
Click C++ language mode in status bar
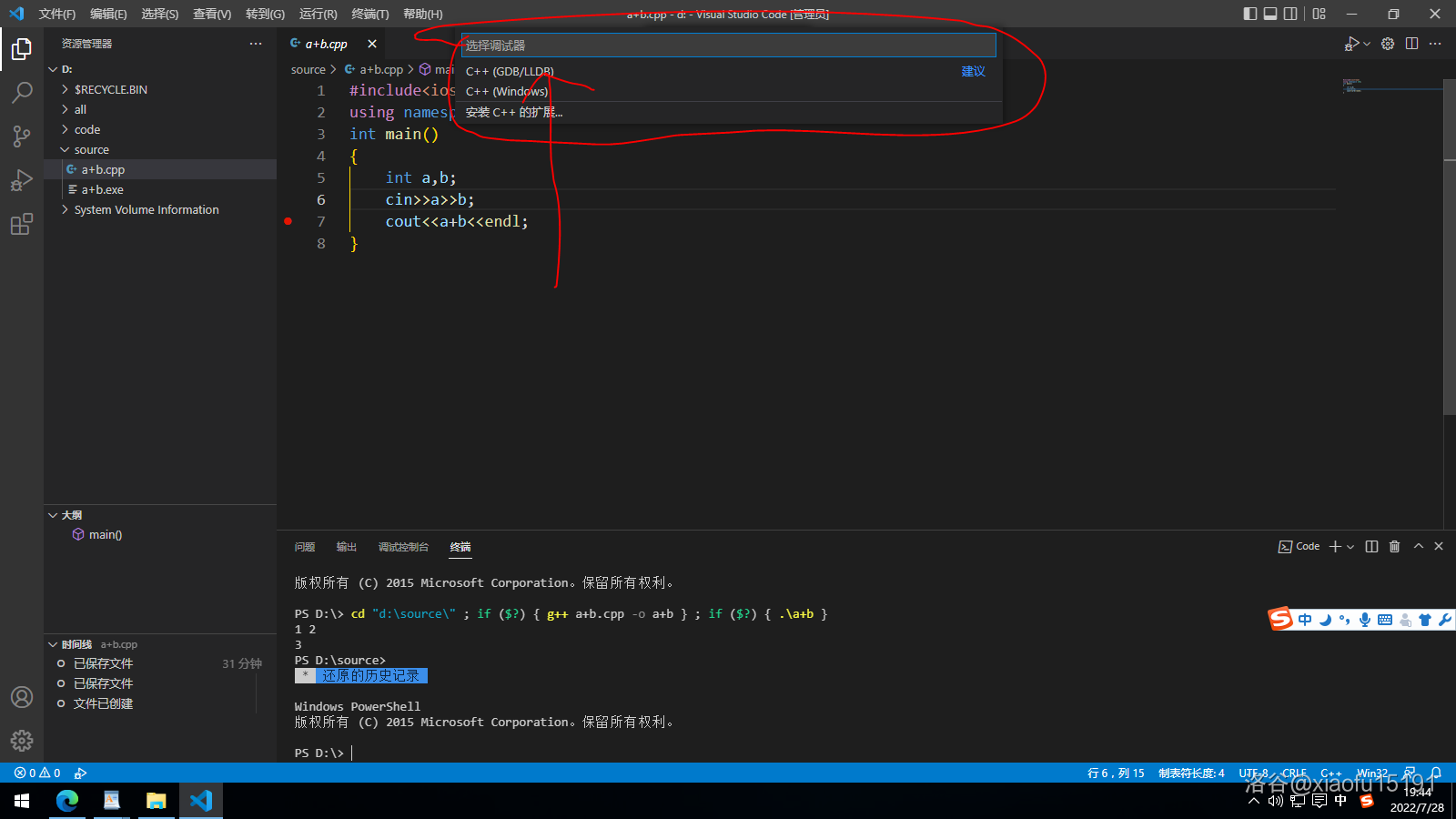point(1331,773)
